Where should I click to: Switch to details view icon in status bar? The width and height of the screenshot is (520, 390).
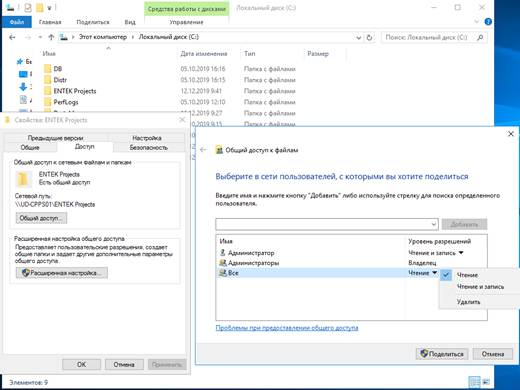[474, 382]
